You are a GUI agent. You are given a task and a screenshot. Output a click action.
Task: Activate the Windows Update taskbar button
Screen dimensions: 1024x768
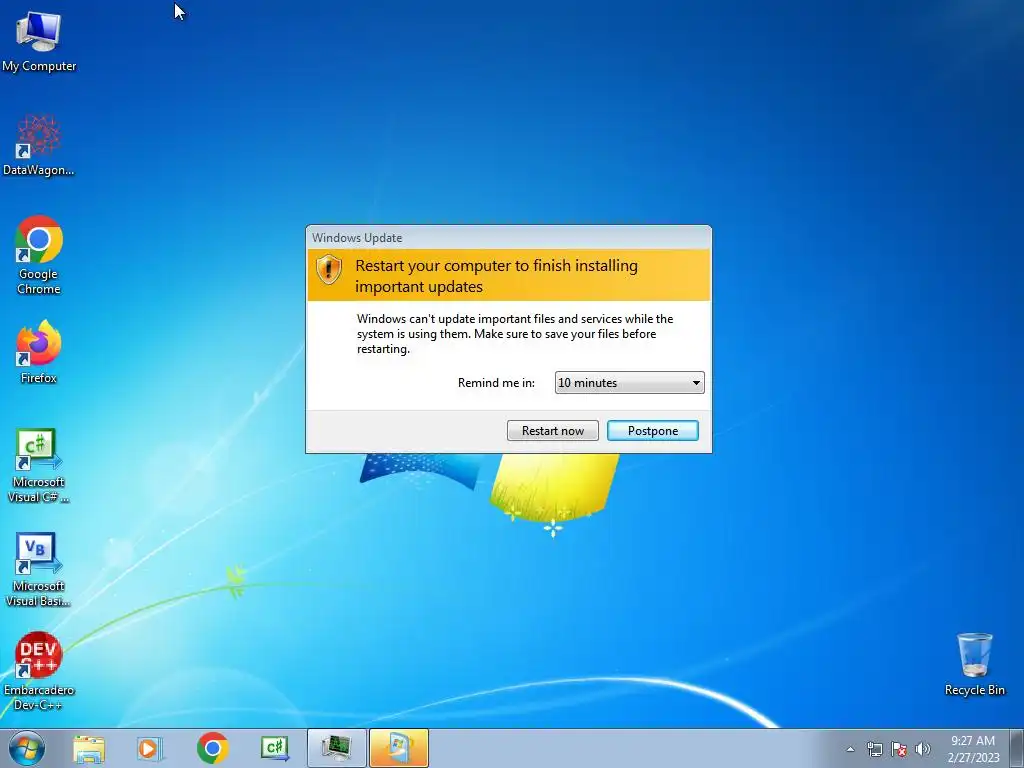[x=399, y=748]
